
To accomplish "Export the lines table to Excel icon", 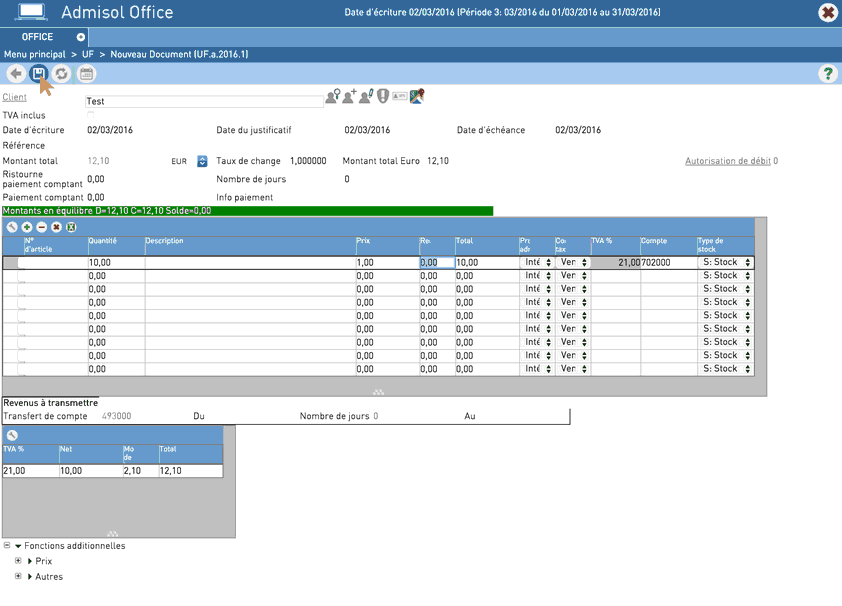I will 71,227.
